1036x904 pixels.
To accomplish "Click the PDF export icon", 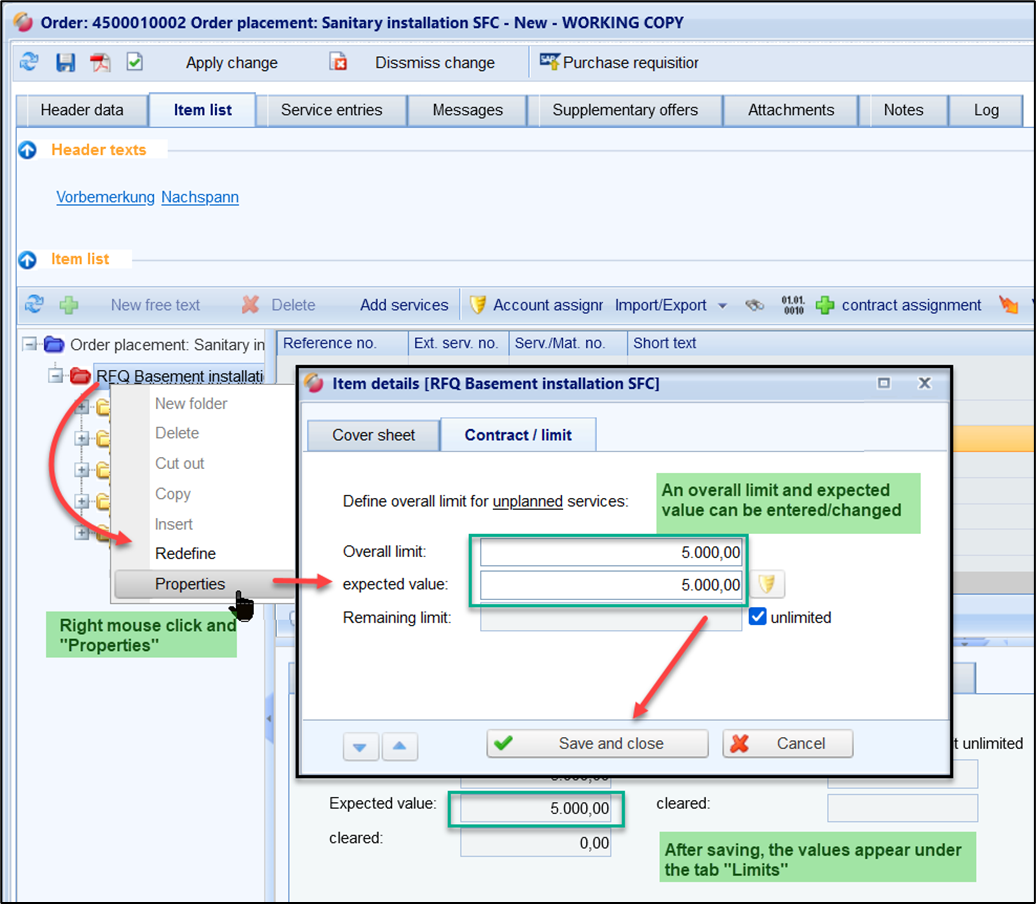I will pos(100,62).
